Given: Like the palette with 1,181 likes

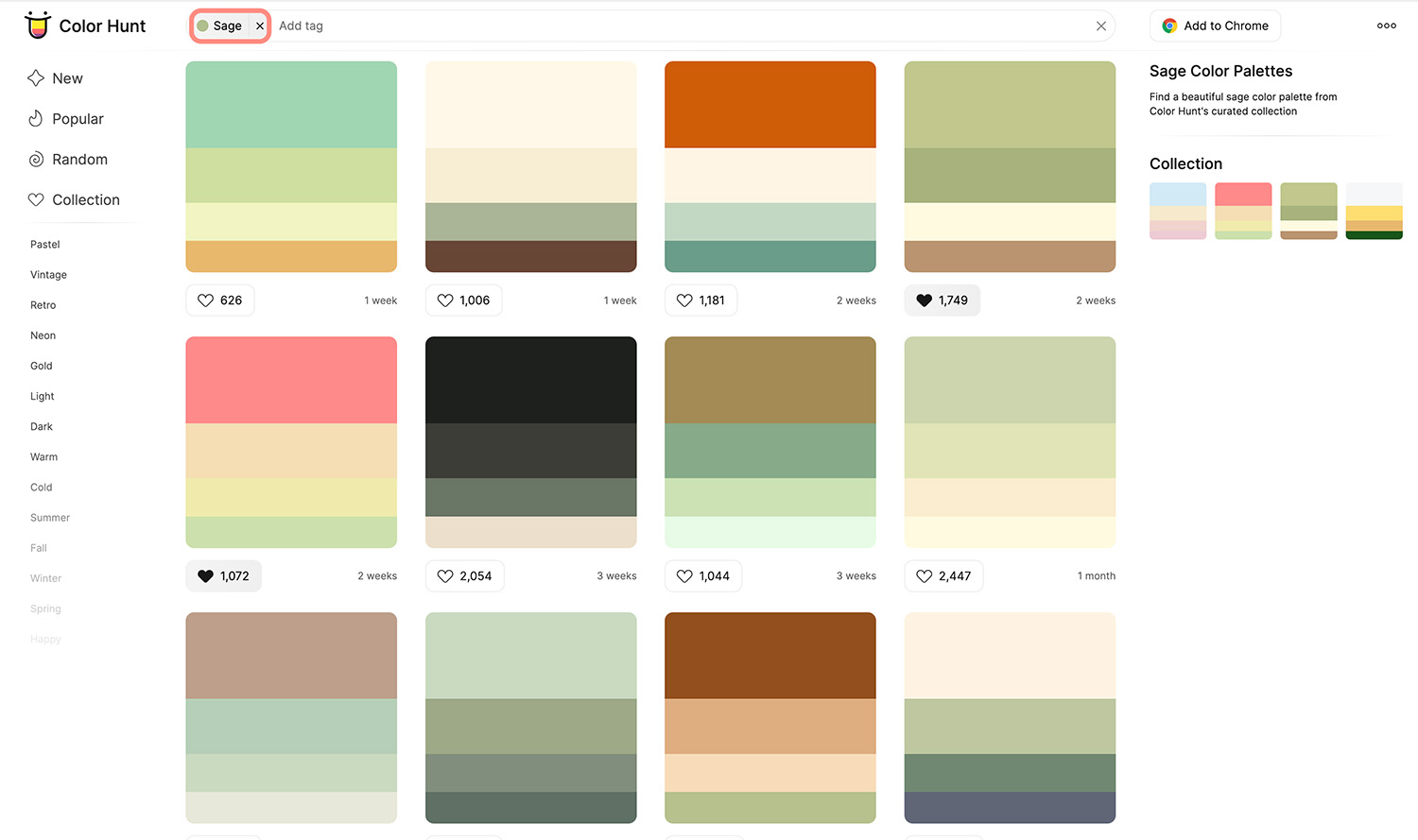Looking at the screenshot, I should click(x=701, y=300).
